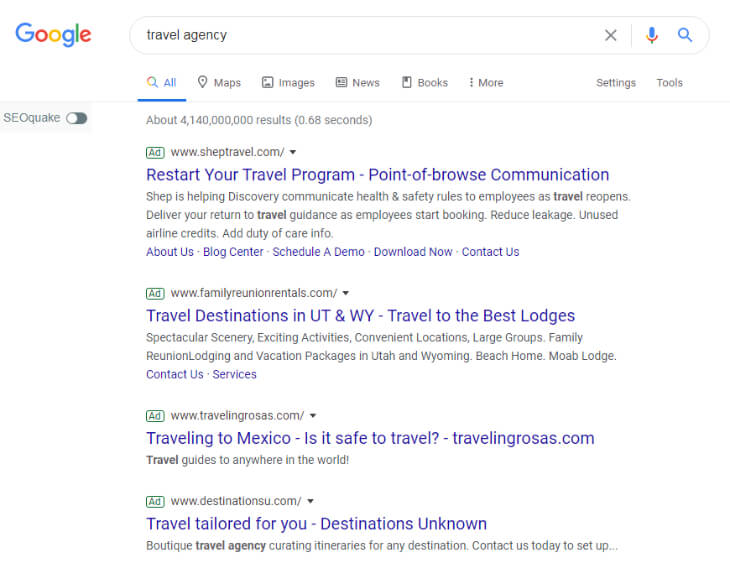Follow the Services sitelink
Screen dimensions: 730x573
(234, 374)
